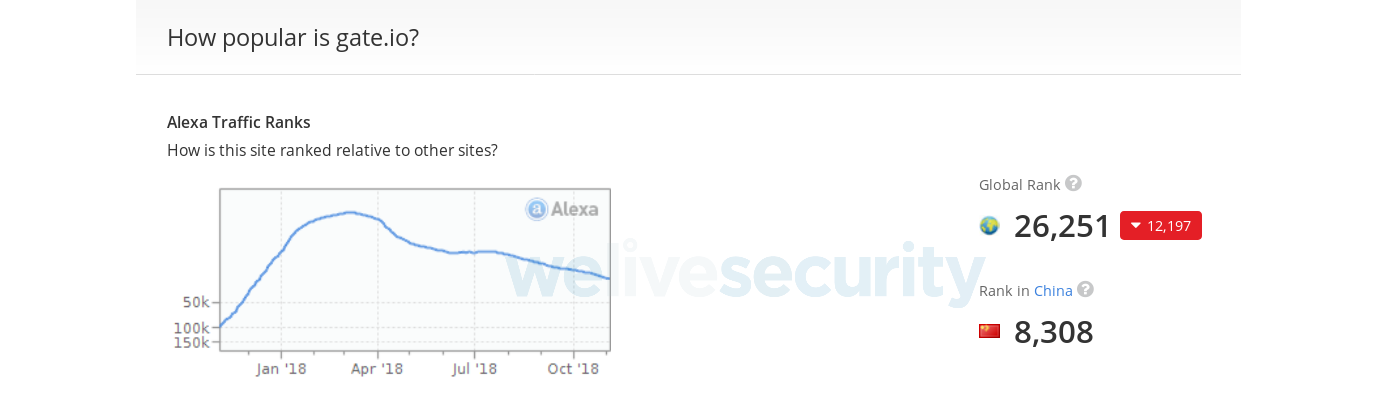This screenshot has width=1373, height=416.
Task: Click the 12,197 rank change number
Action: pos(1169,226)
